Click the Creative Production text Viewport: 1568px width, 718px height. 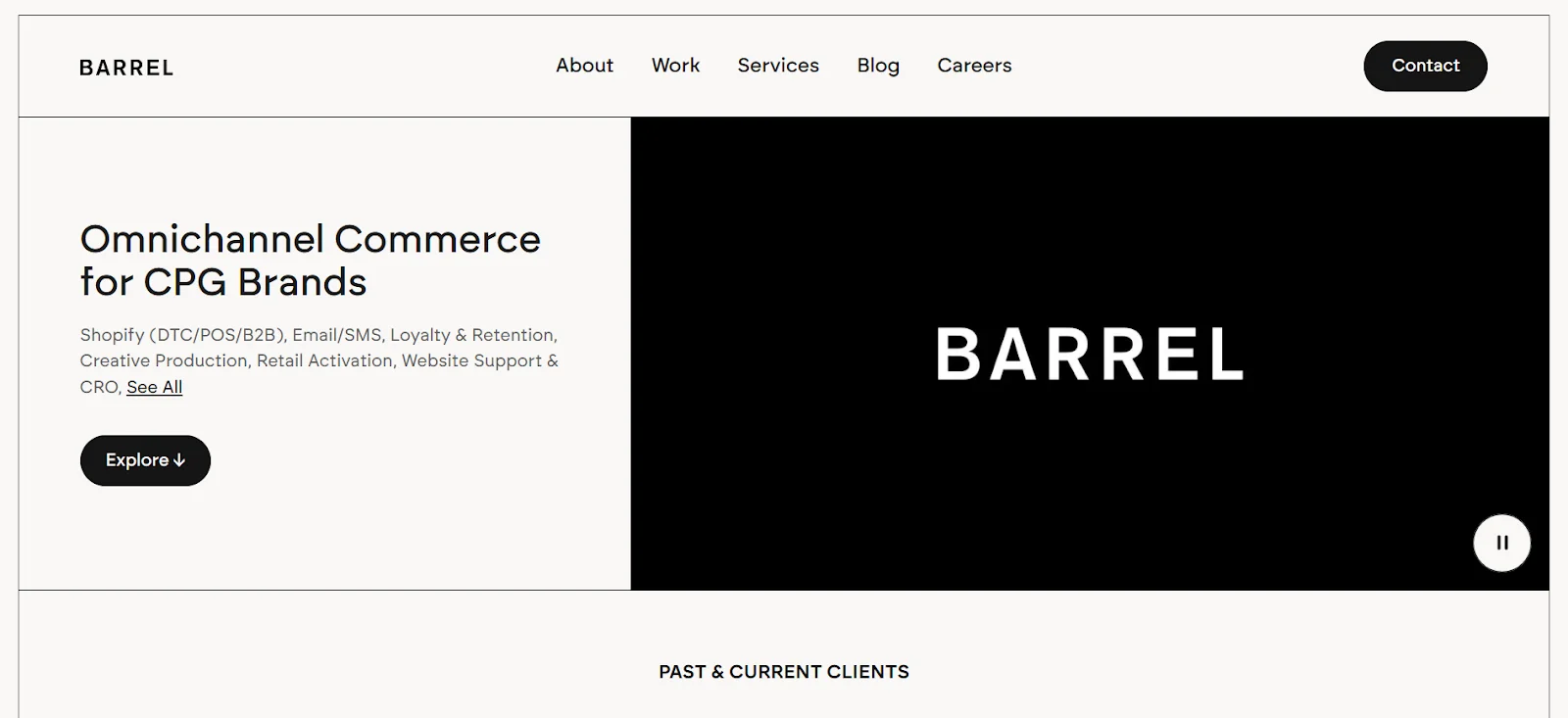163,360
